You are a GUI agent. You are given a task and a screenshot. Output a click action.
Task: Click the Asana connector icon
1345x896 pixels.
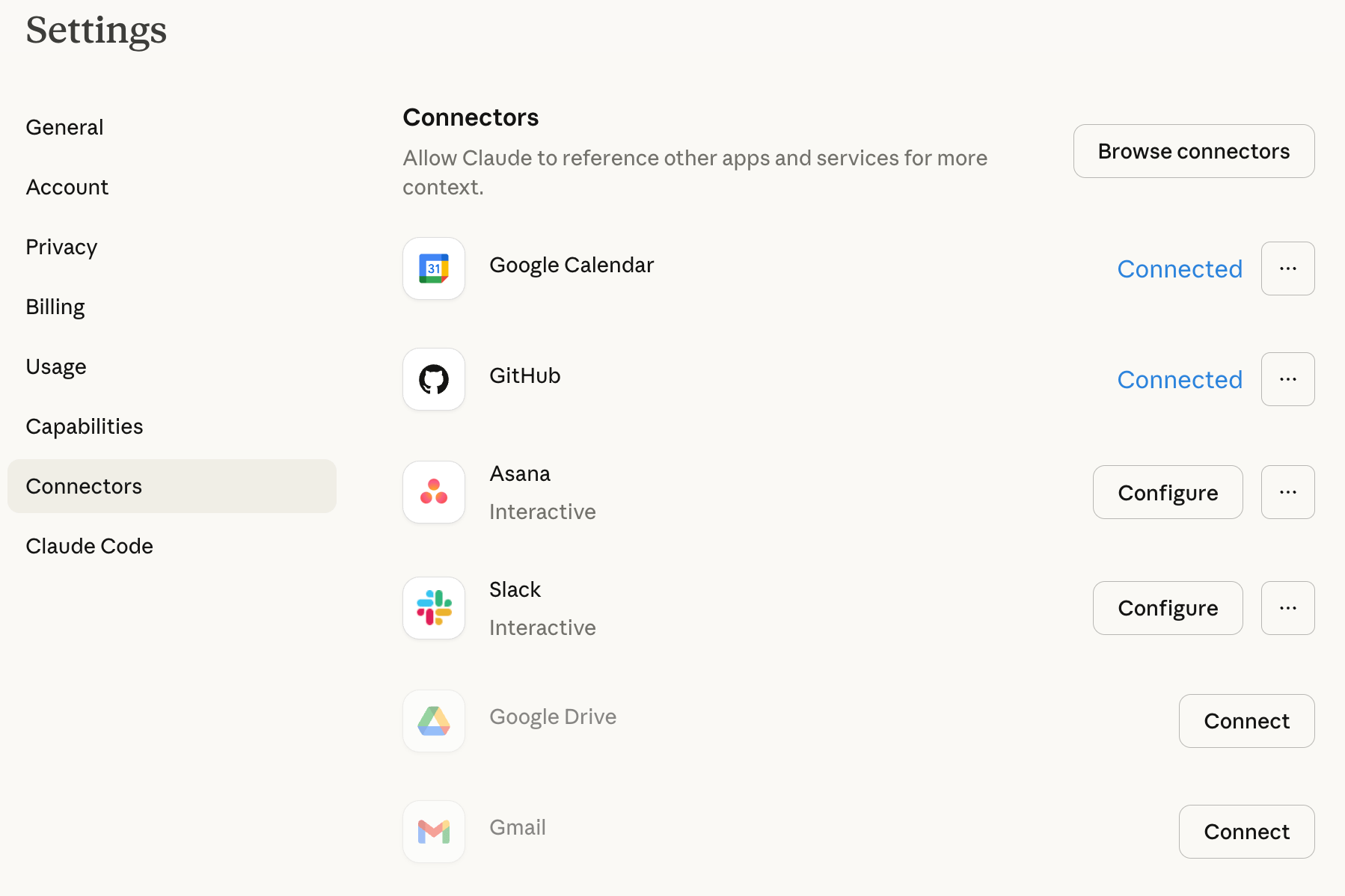tap(434, 492)
